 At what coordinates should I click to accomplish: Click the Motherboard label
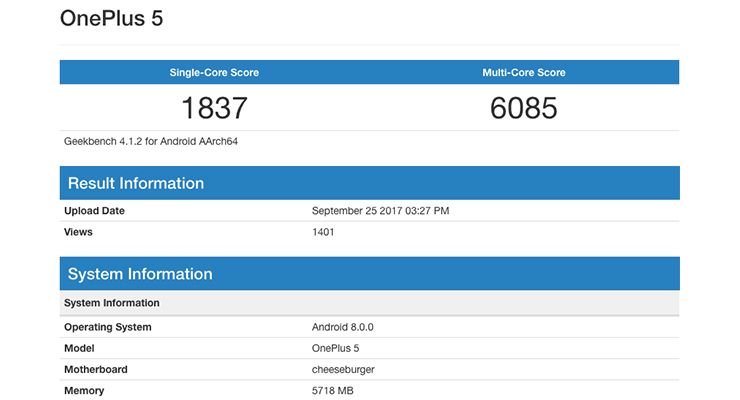tap(96, 369)
